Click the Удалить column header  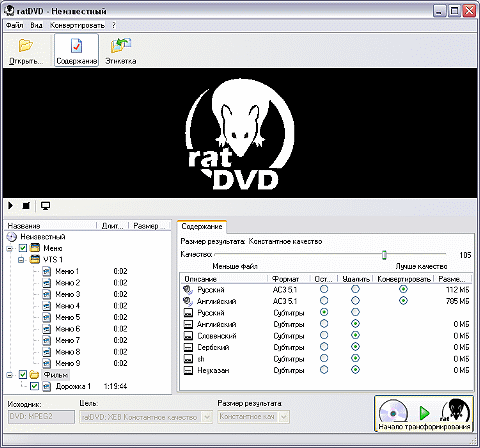click(355, 279)
